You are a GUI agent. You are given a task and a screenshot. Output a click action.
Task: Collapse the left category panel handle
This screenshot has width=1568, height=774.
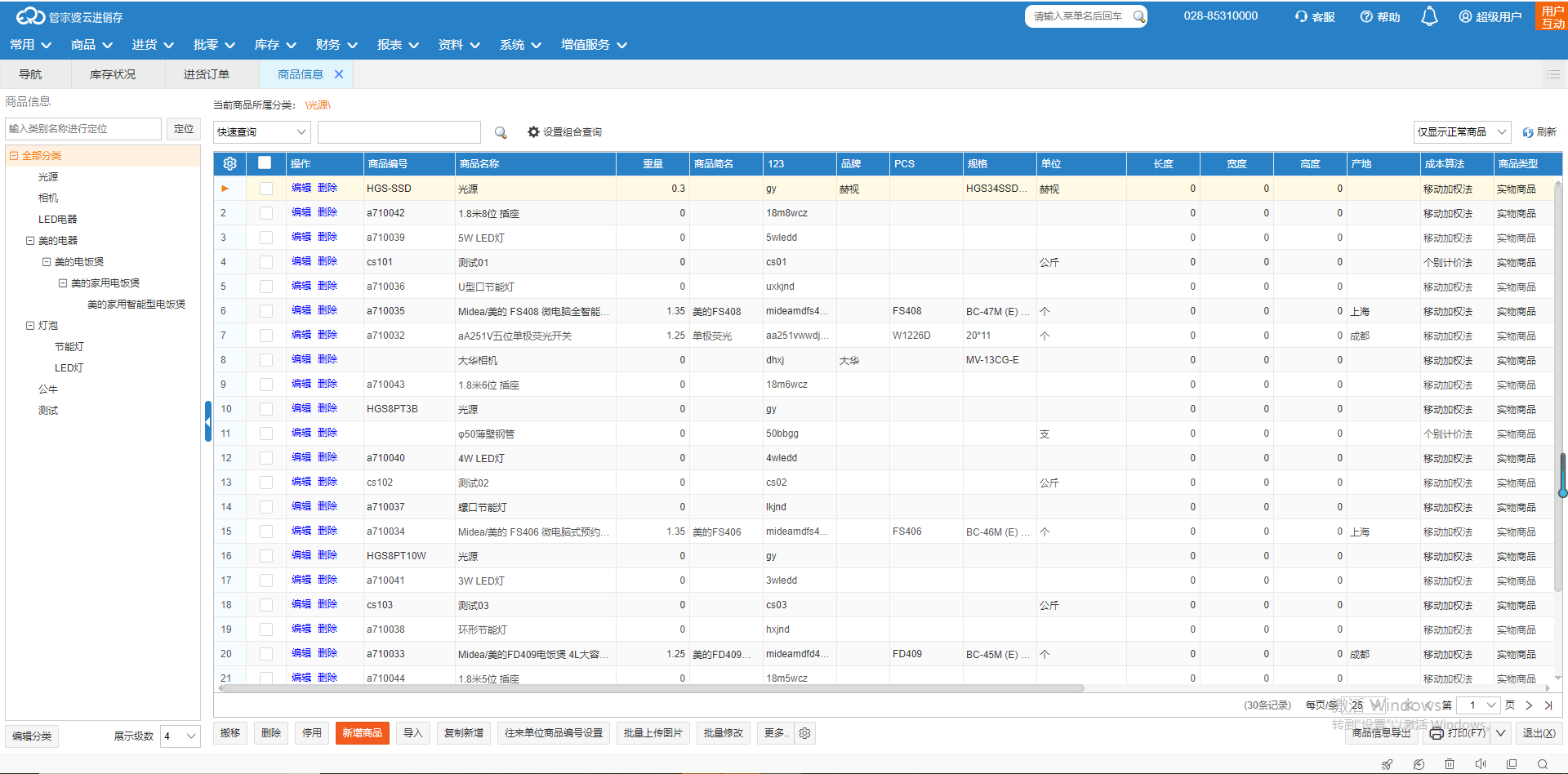point(207,421)
